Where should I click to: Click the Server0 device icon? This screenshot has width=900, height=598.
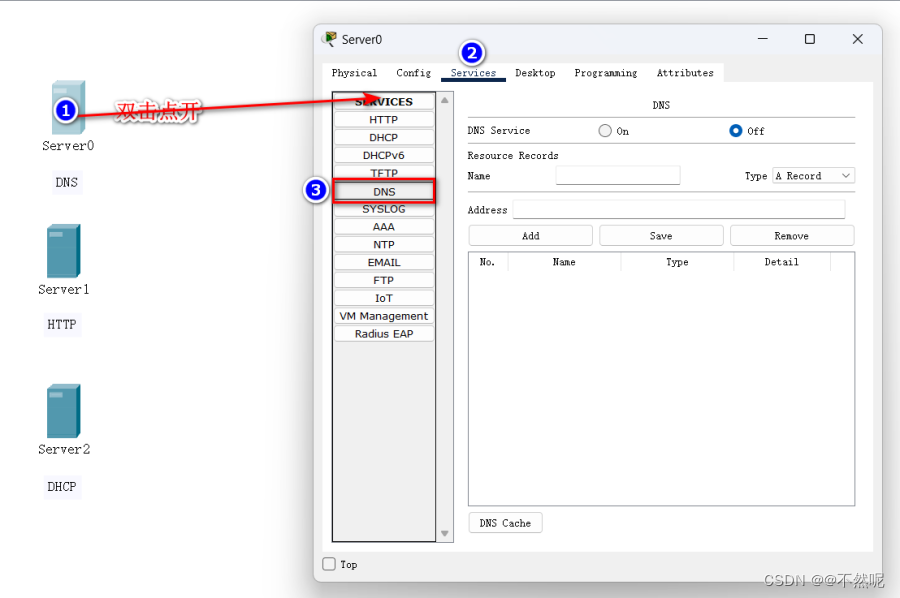pos(68,107)
